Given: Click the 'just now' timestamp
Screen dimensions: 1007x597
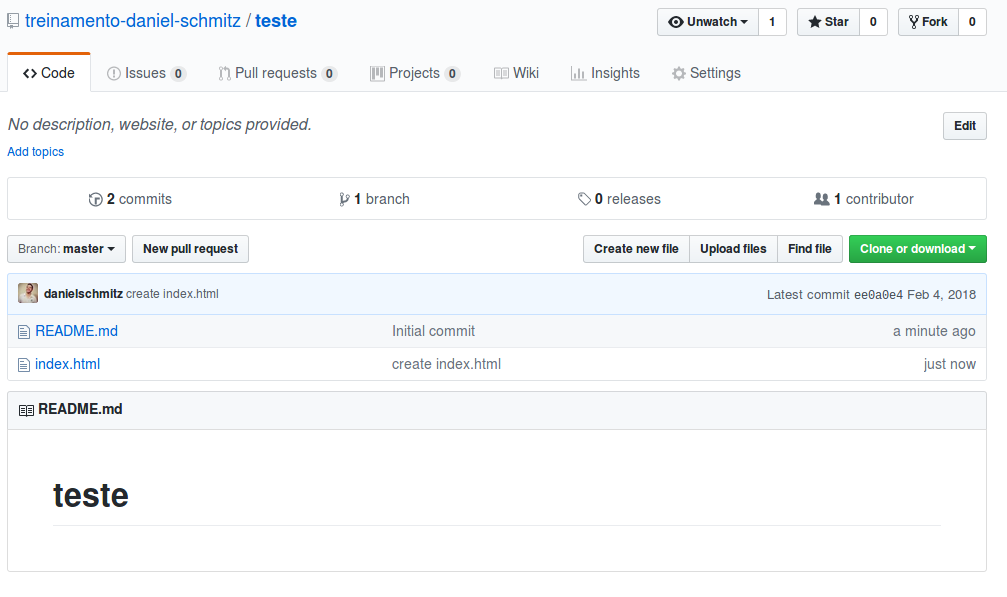Looking at the screenshot, I should [x=950, y=365].
